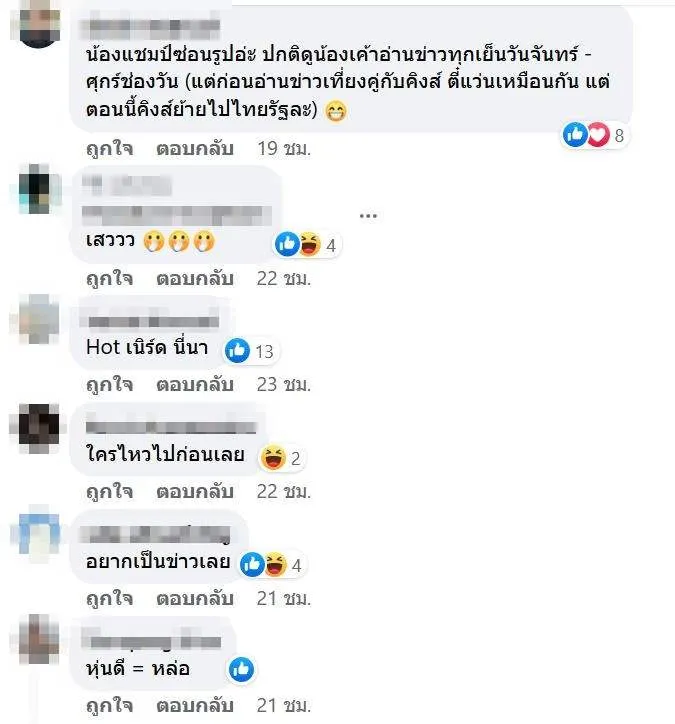Open the 19 ชม. timestamp link
The width and height of the screenshot is (675, 724).
[x=284, y=149]
